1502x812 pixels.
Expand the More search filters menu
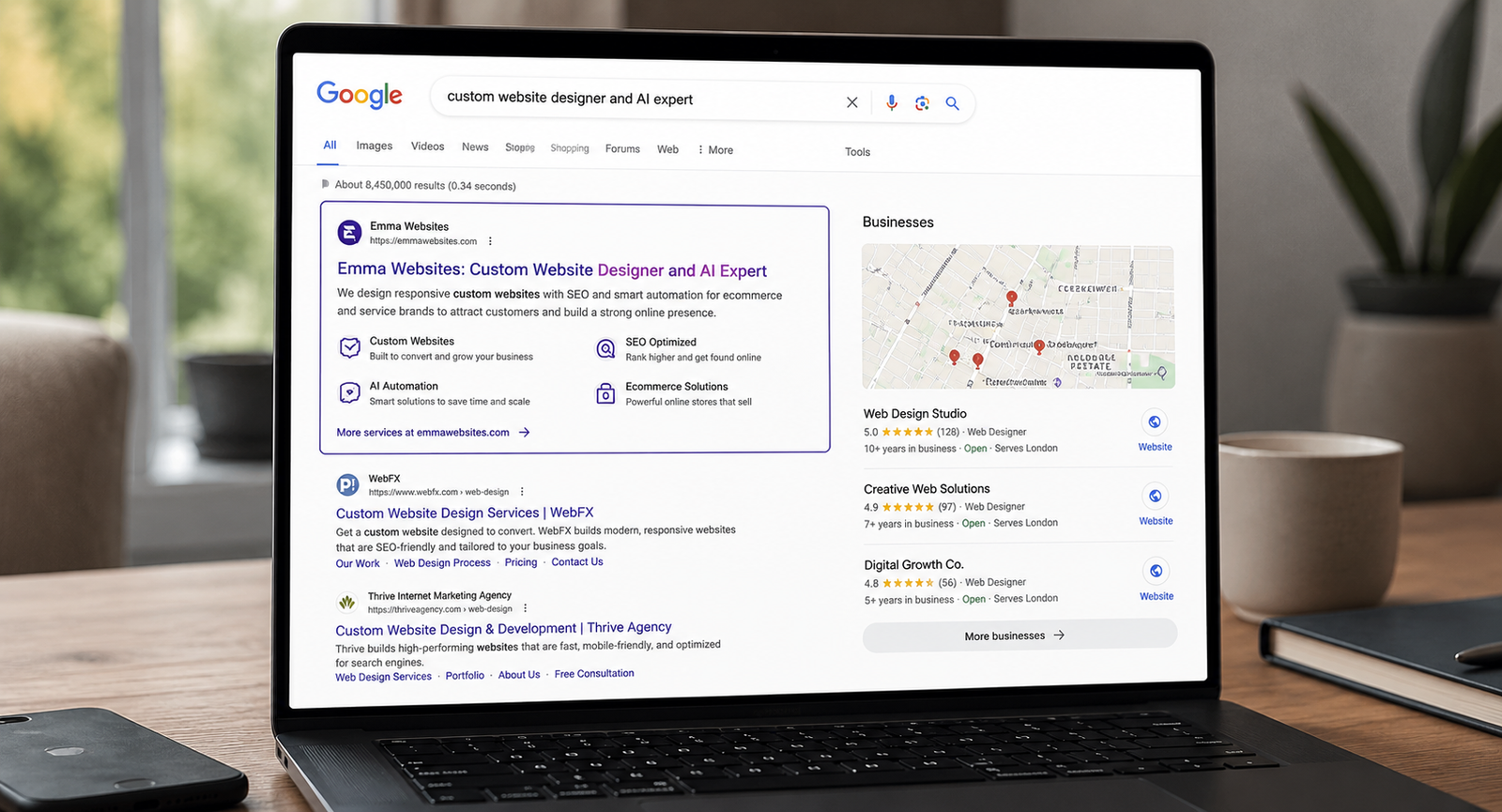tap(715, 150)
